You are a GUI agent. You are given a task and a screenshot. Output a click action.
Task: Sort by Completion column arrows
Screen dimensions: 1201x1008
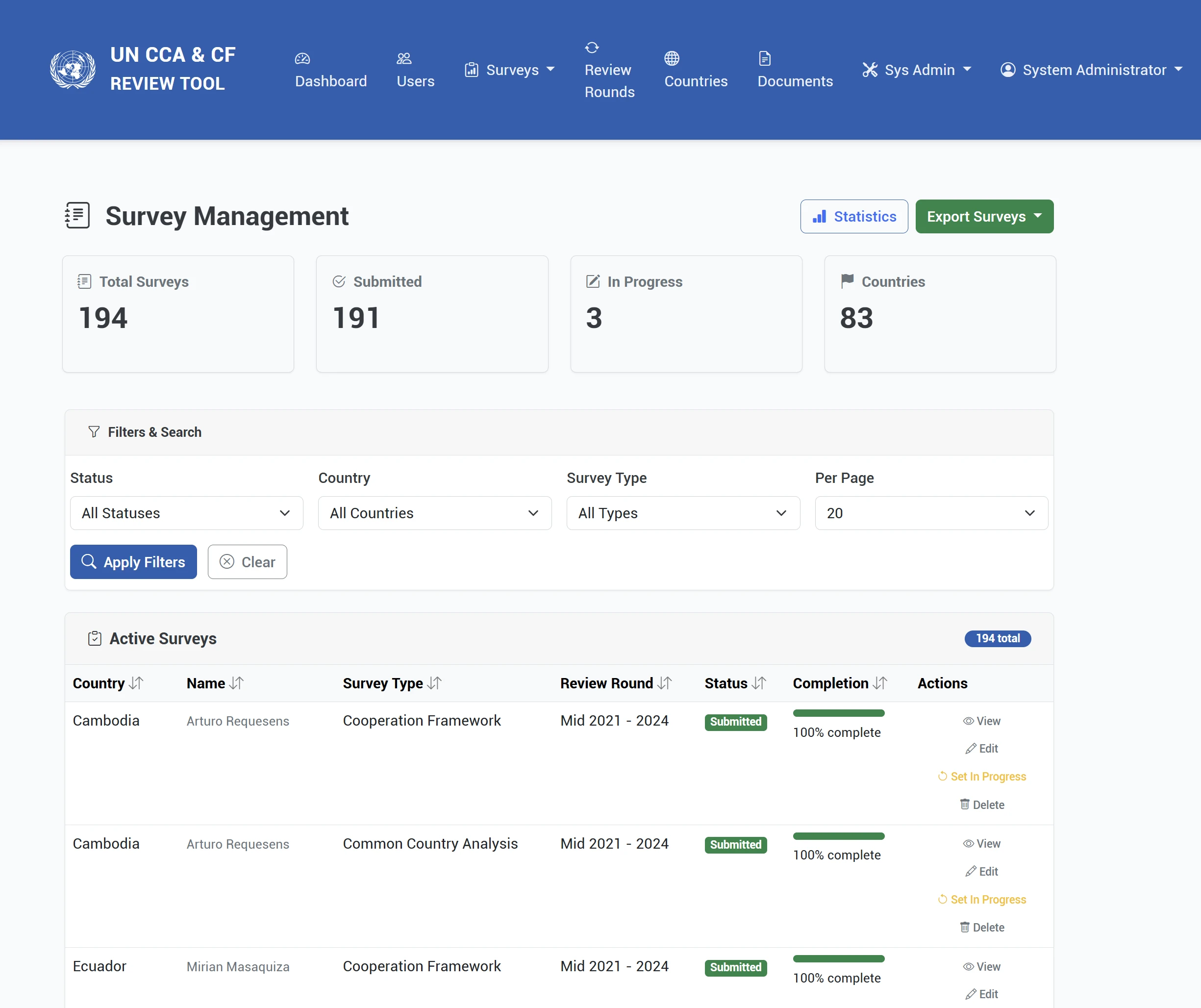click(880, 683)
